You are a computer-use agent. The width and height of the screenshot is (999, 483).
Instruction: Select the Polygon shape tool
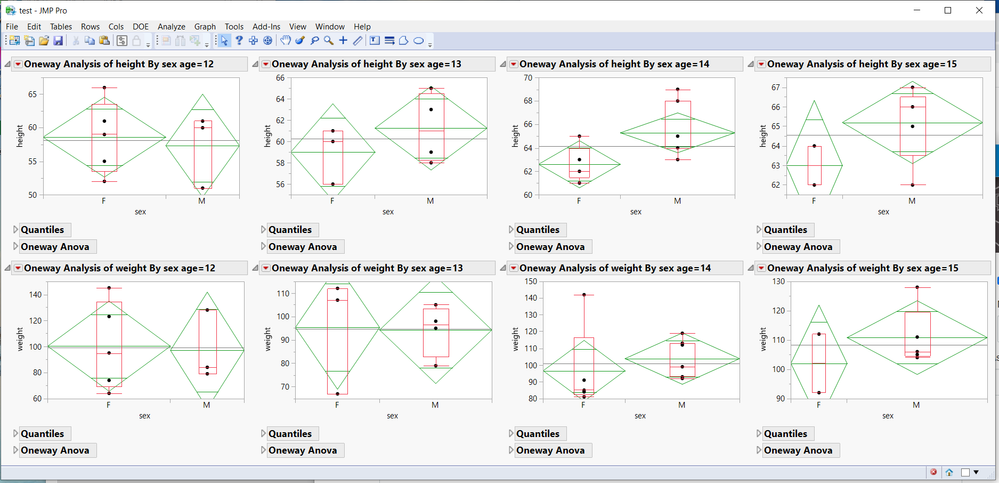[403, 41]
